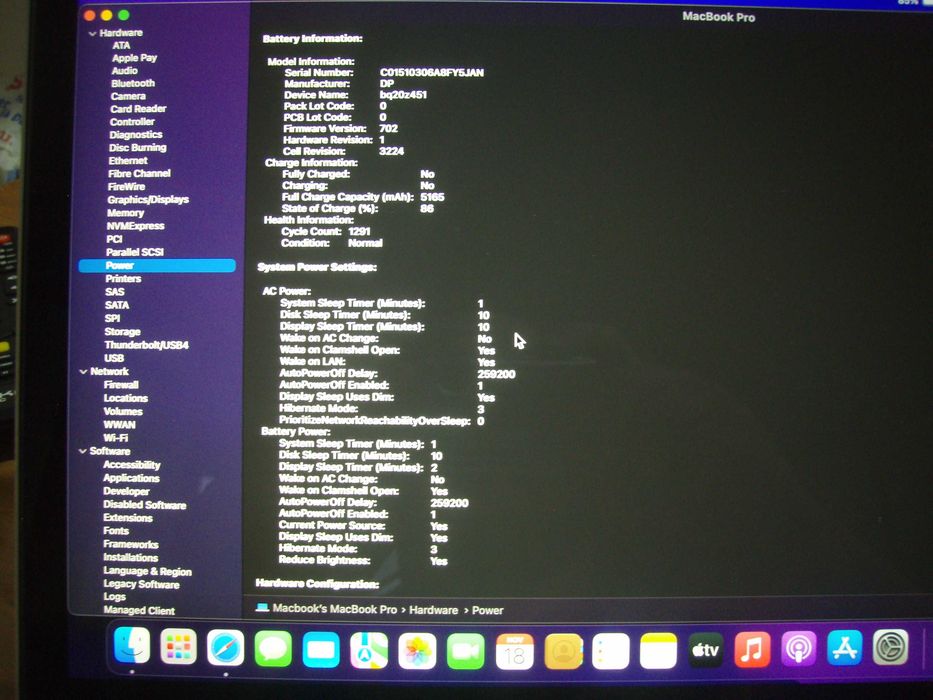This screenshot has height=700, width=933.
Task: Select Disc Burning in sidebar
Action: tap(137, 148)
